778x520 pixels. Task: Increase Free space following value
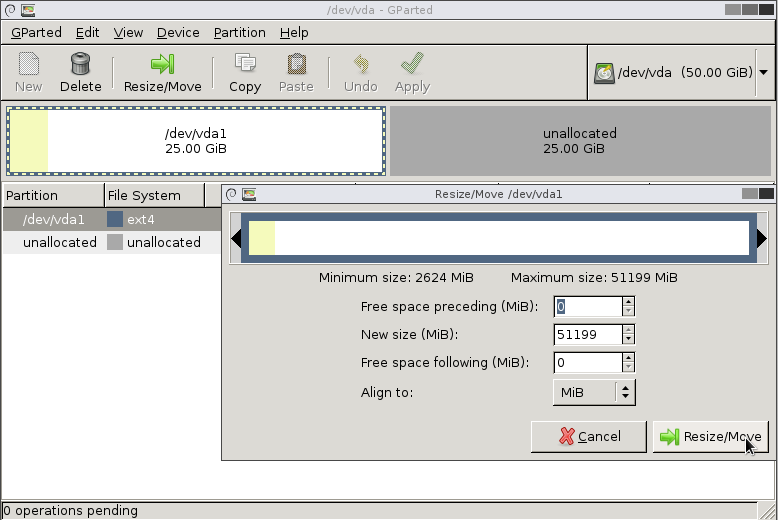pyautogui.click(x=629, y=358)
